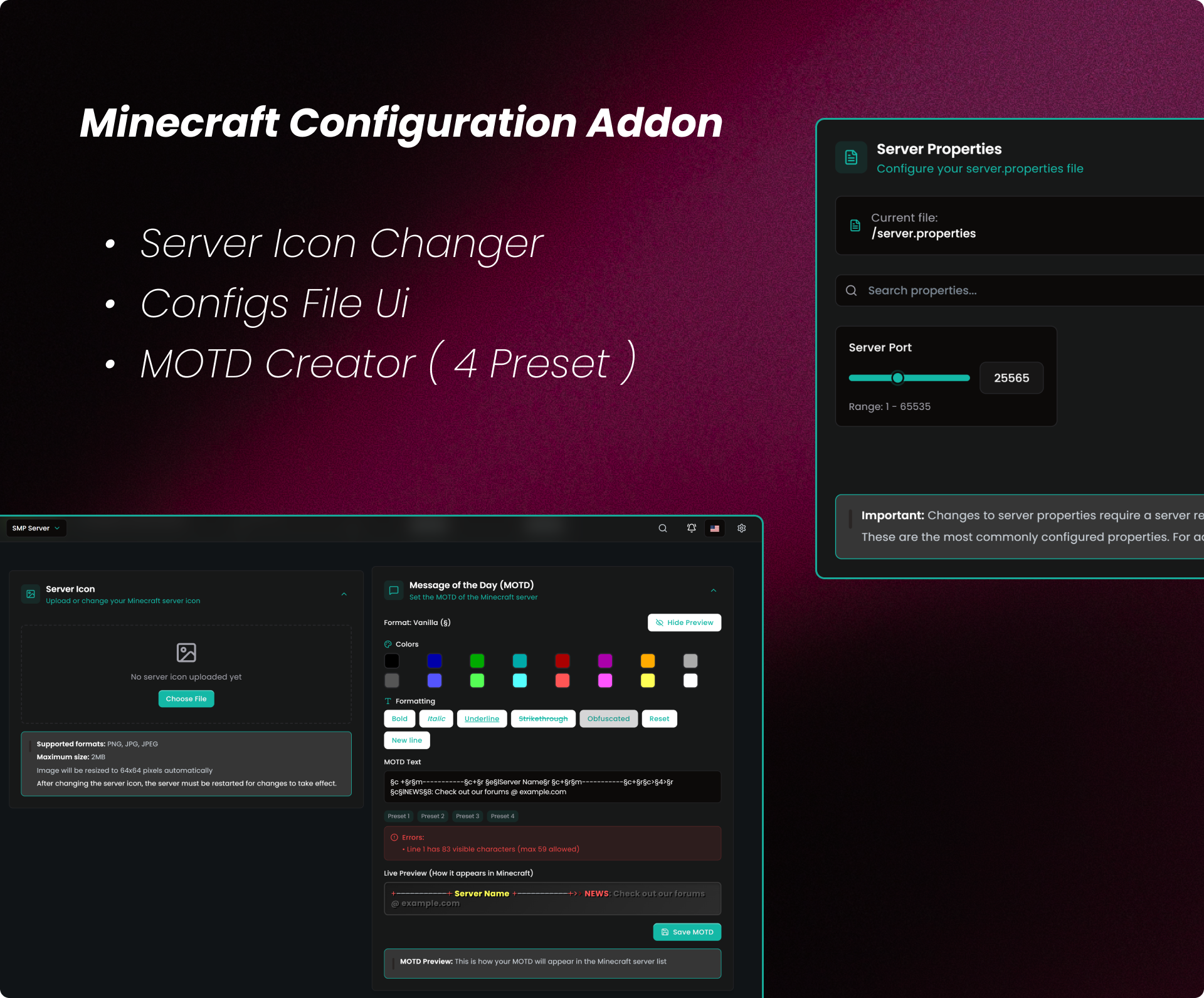The height and width of the screenshot is (998, 1204).
Task: Click Save MOTD button
Action: [x=687, y=932]
